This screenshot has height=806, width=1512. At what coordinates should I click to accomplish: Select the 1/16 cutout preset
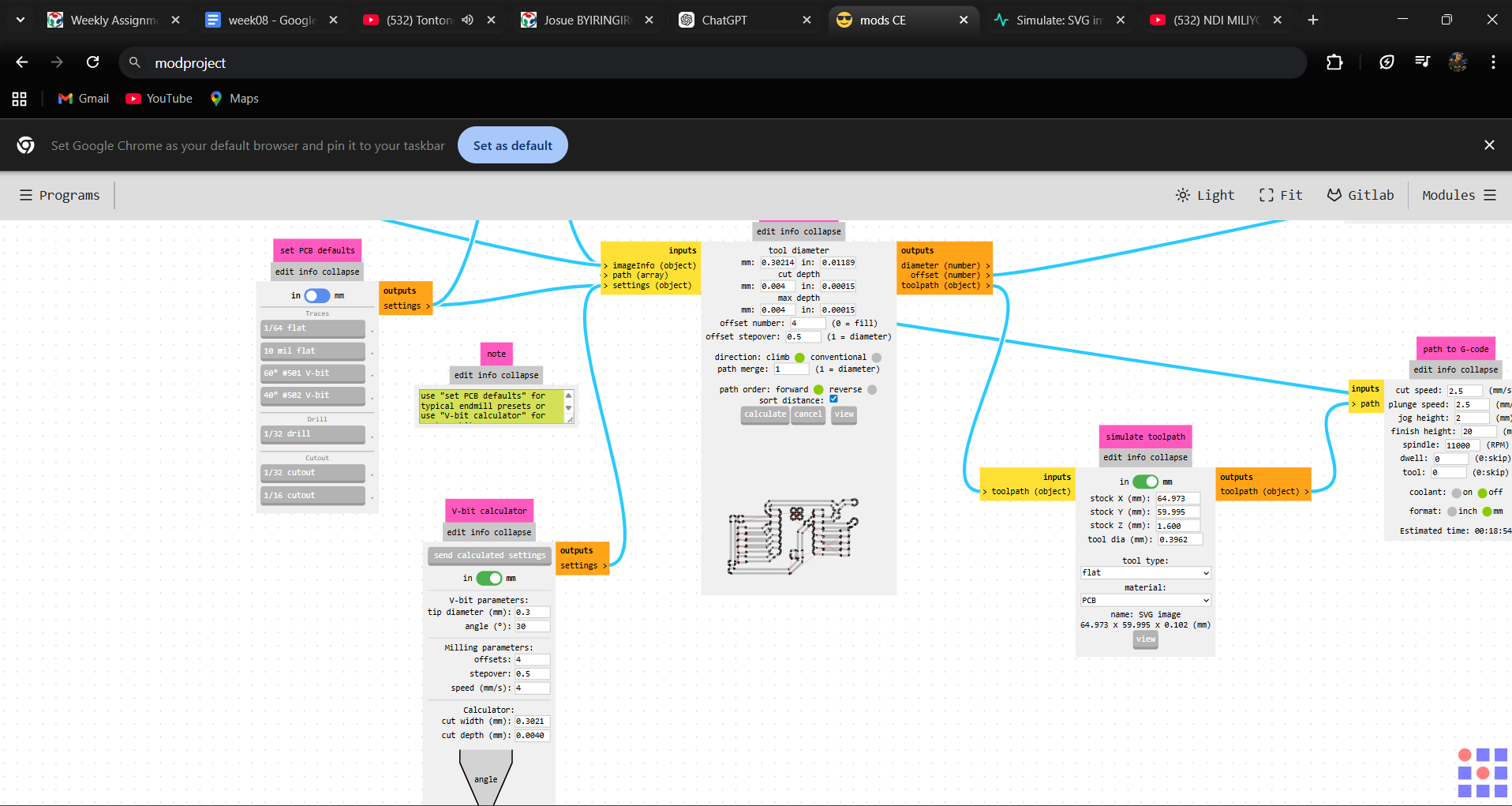tap(313, 496)
